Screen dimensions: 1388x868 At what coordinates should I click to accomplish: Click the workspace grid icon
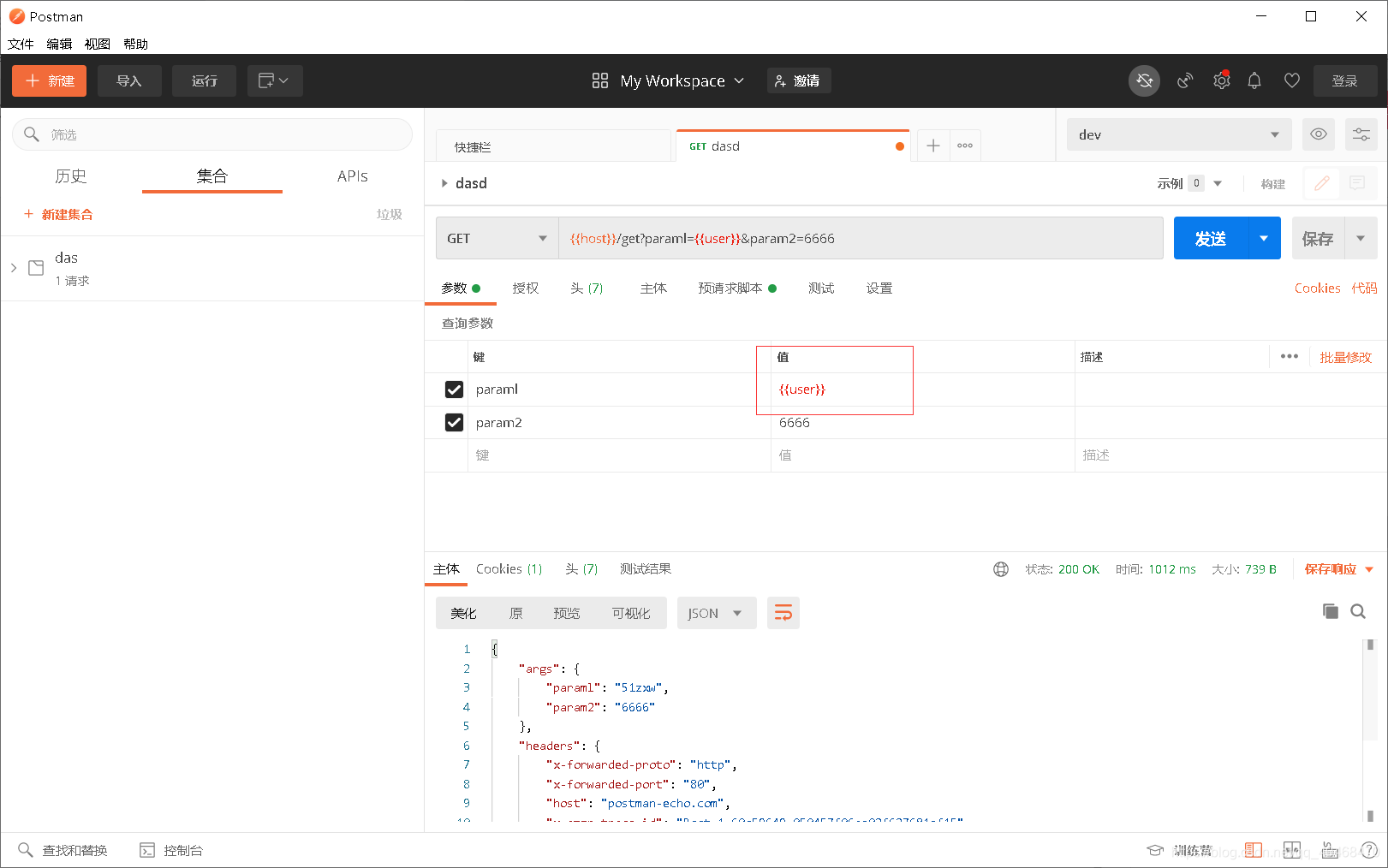(x=600, y=80)
